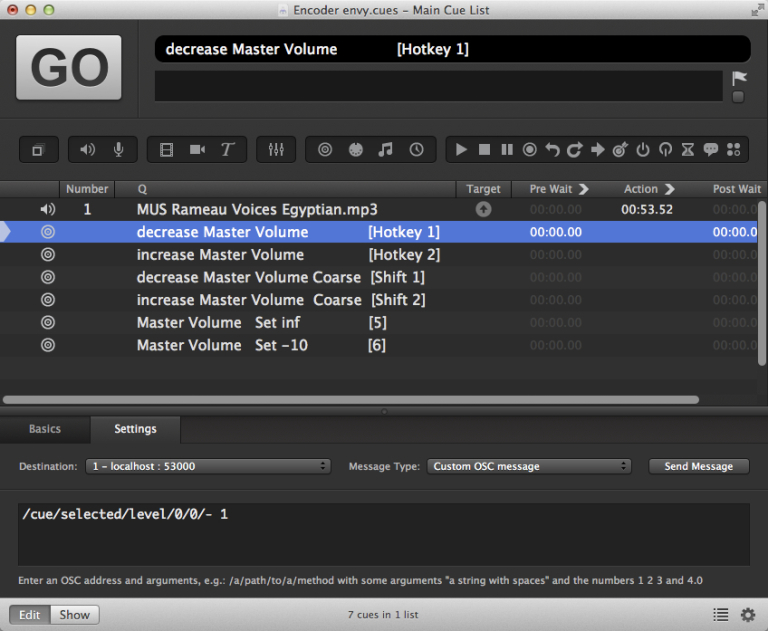
Task: Add a Memo cue with speech bubble
Action: click(711, 150)
